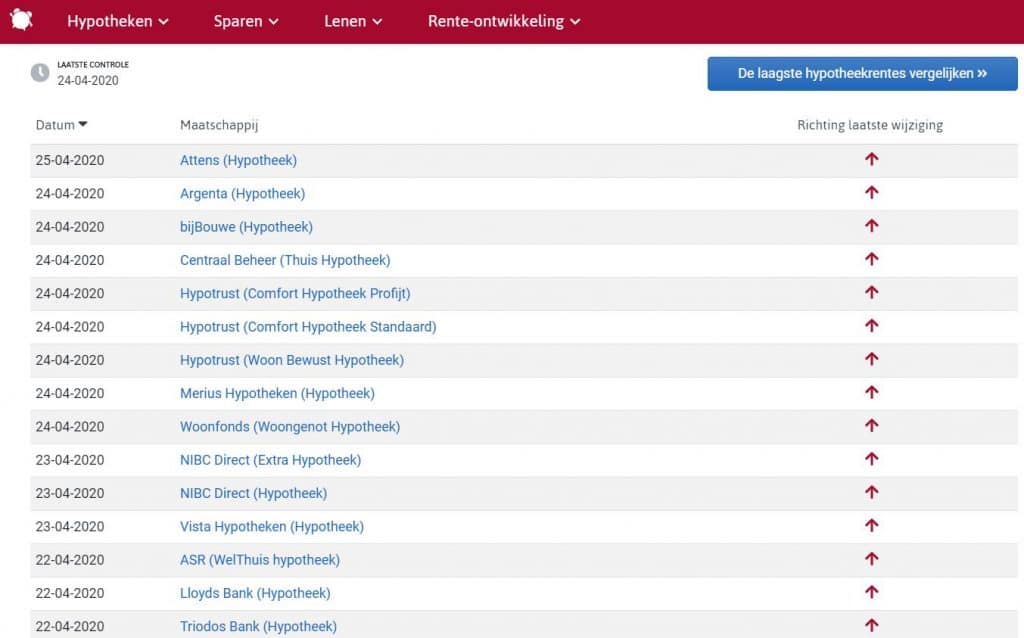The height and width of the screenshot is (638, 1024).
Task: Click the date in ASR WelThuis row
Action: pyautogui.click(x=70, y=560)
